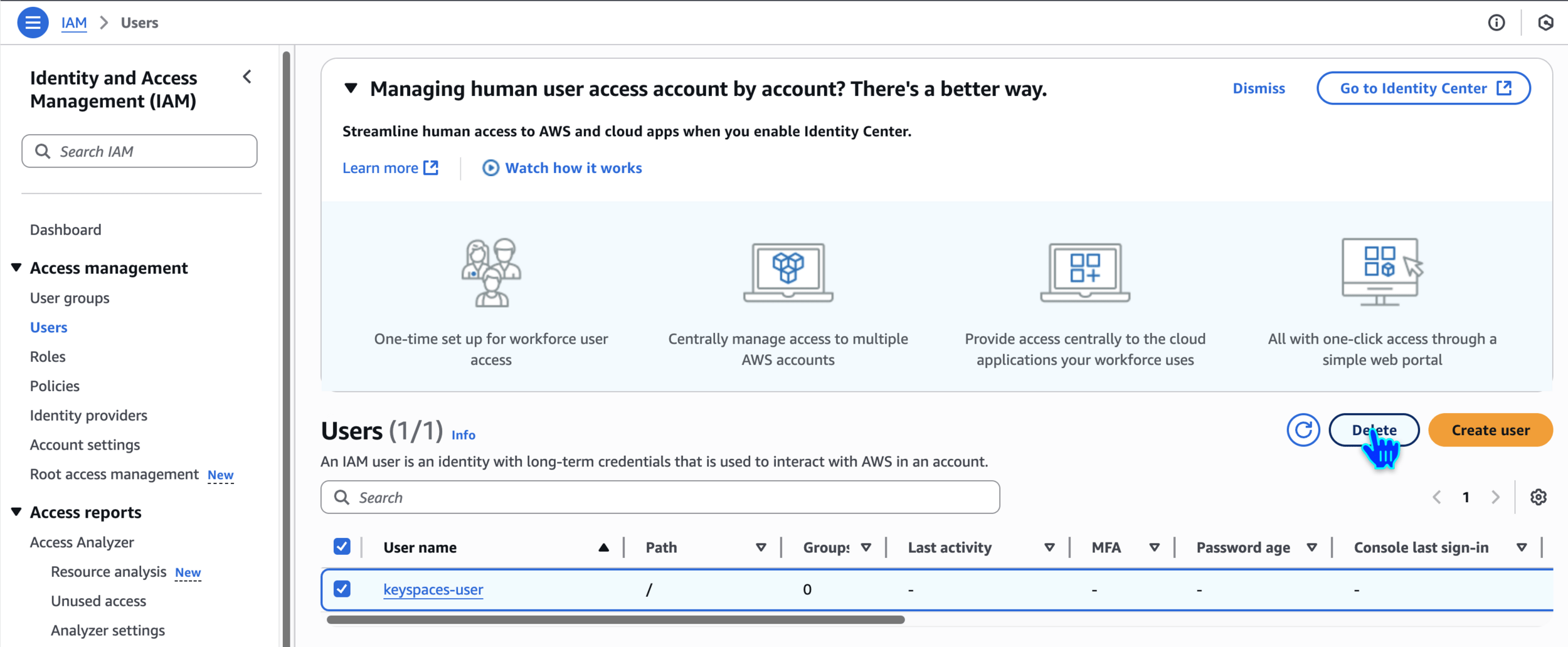Click the horizontal scrollbar under users table
The width and height of the screenshot is (1568, 647).
616,619
